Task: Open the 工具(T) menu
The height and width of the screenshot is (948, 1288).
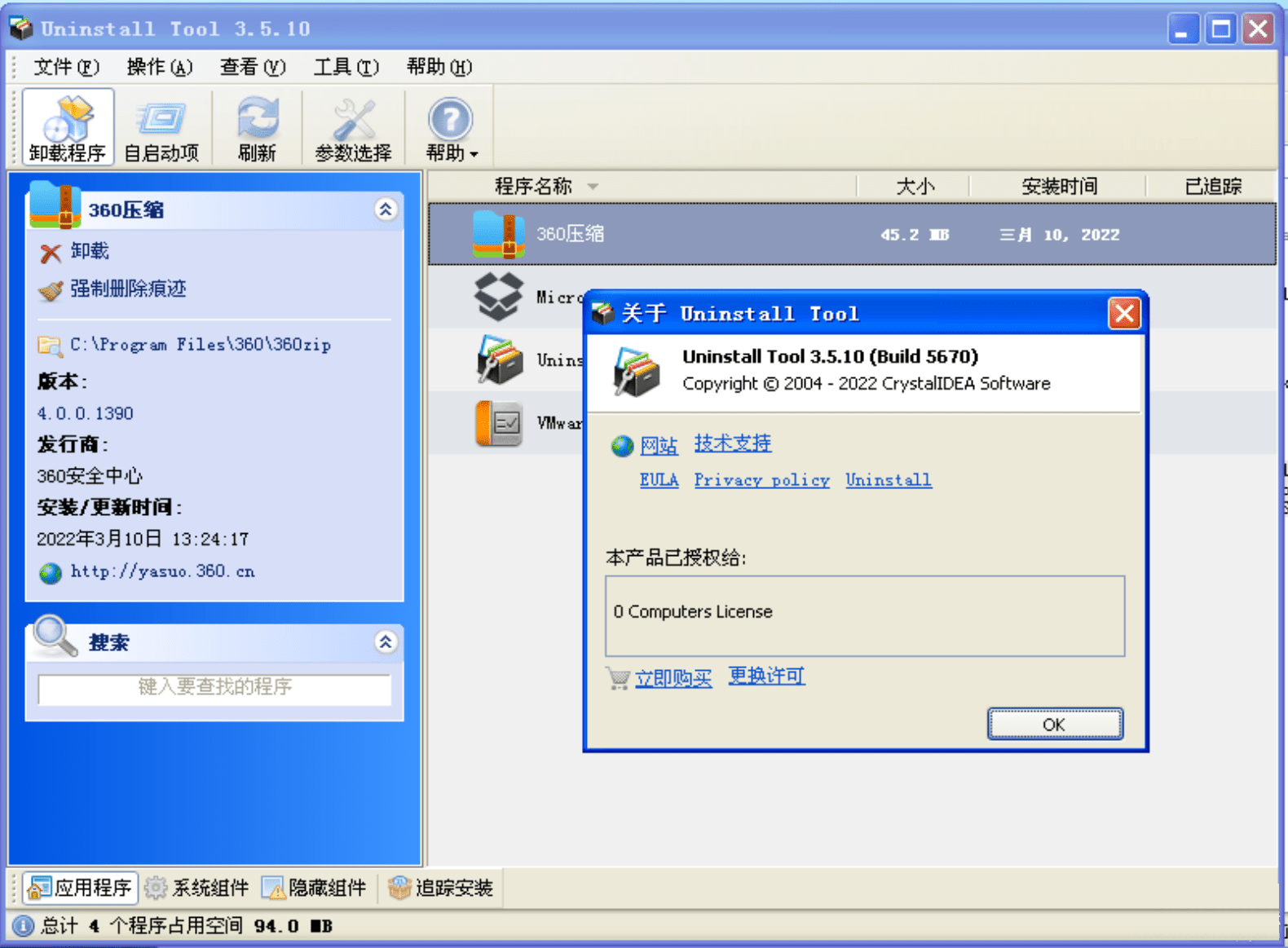Action: pos(346,67)
